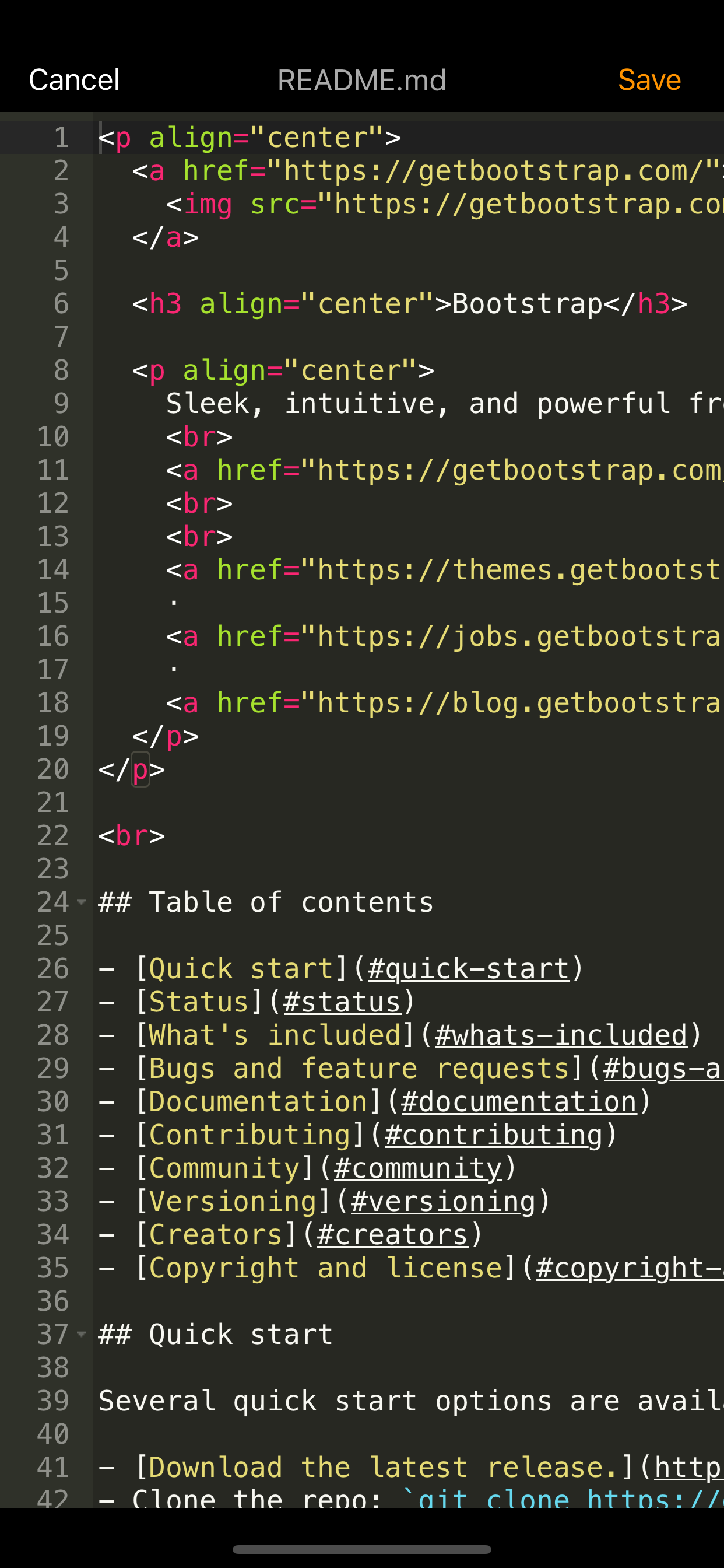Tap the README.md file title
The image size is (724, 1568).
362,80
